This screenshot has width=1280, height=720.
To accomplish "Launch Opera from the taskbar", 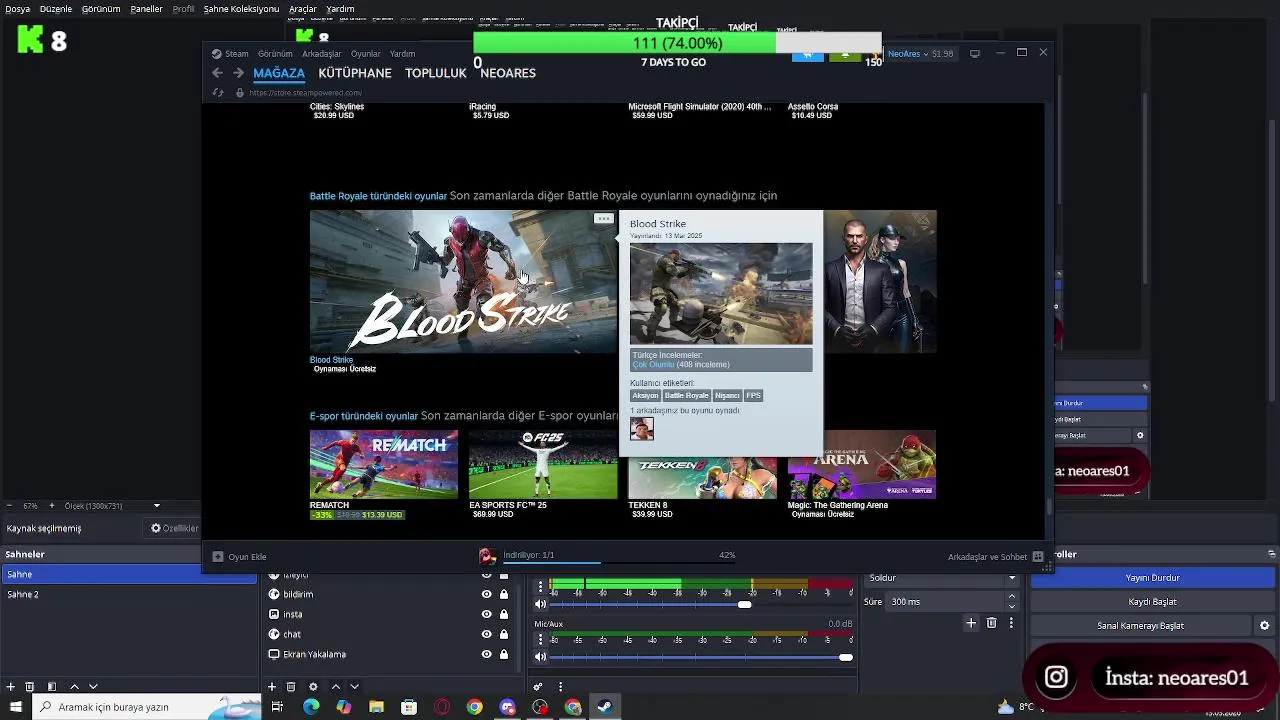I will (442, 707).
